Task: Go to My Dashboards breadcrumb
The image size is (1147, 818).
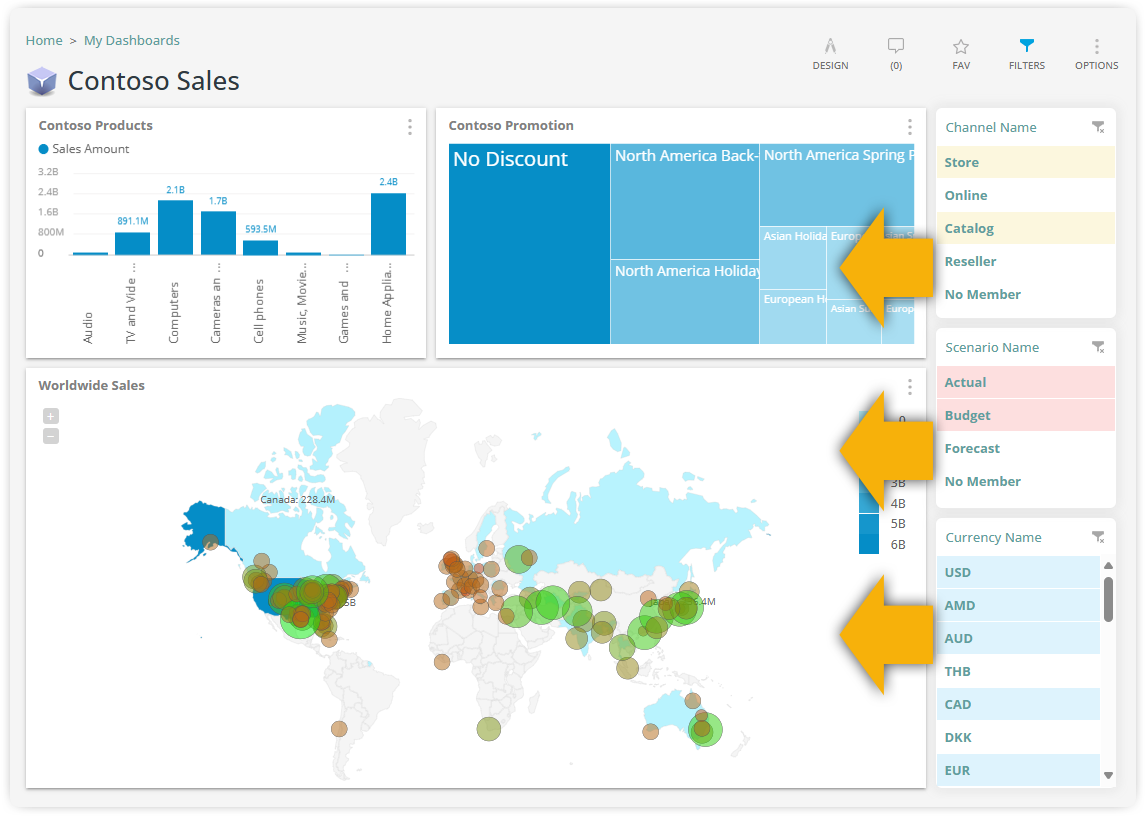Action: 132,41
